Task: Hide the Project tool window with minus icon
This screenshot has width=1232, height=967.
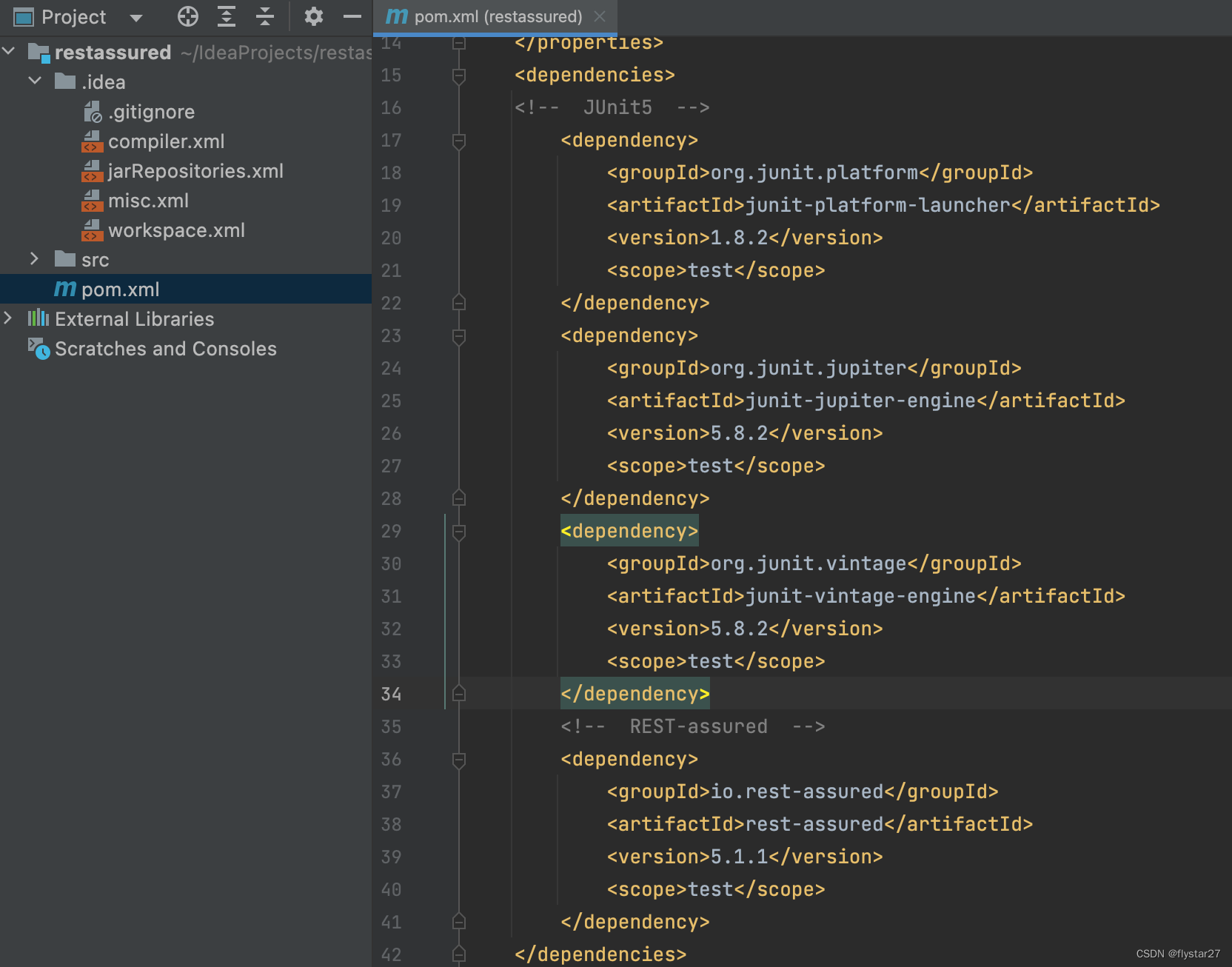Action: 352,16
